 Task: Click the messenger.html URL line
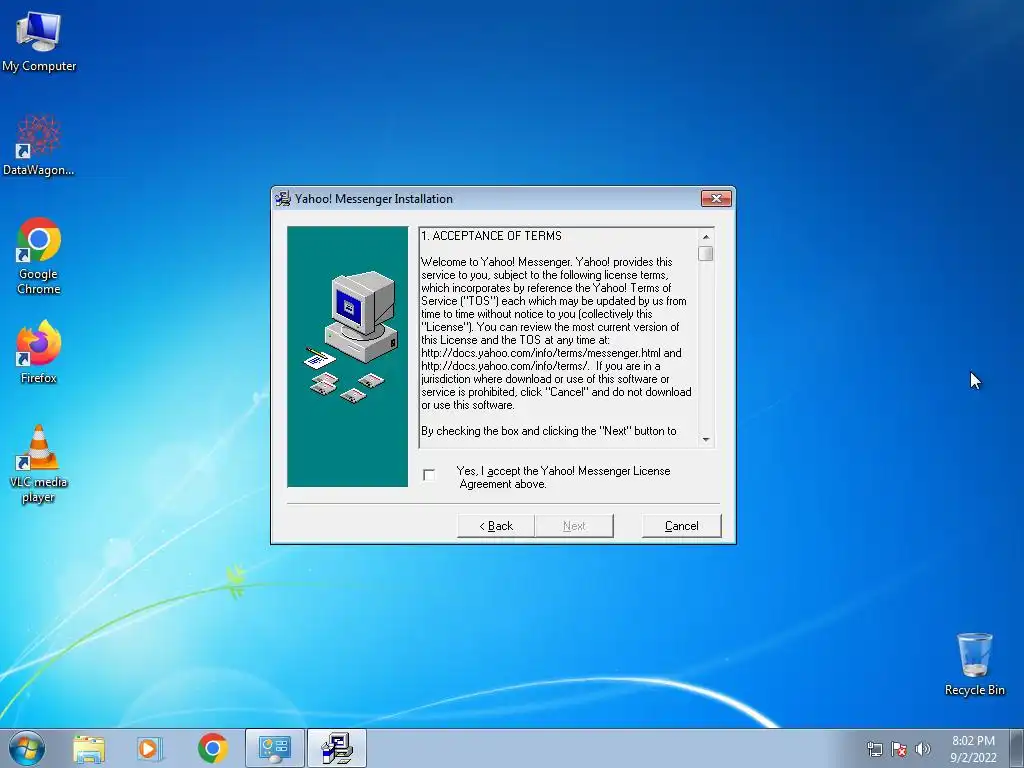(551, 353)
